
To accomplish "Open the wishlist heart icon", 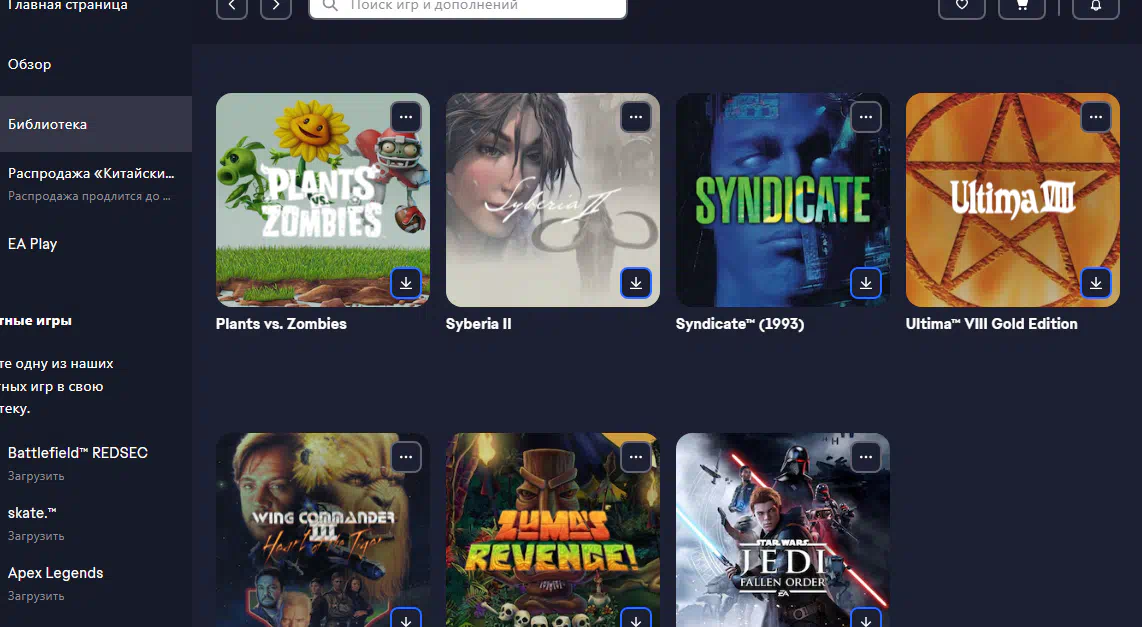I will tap(961, 6).
